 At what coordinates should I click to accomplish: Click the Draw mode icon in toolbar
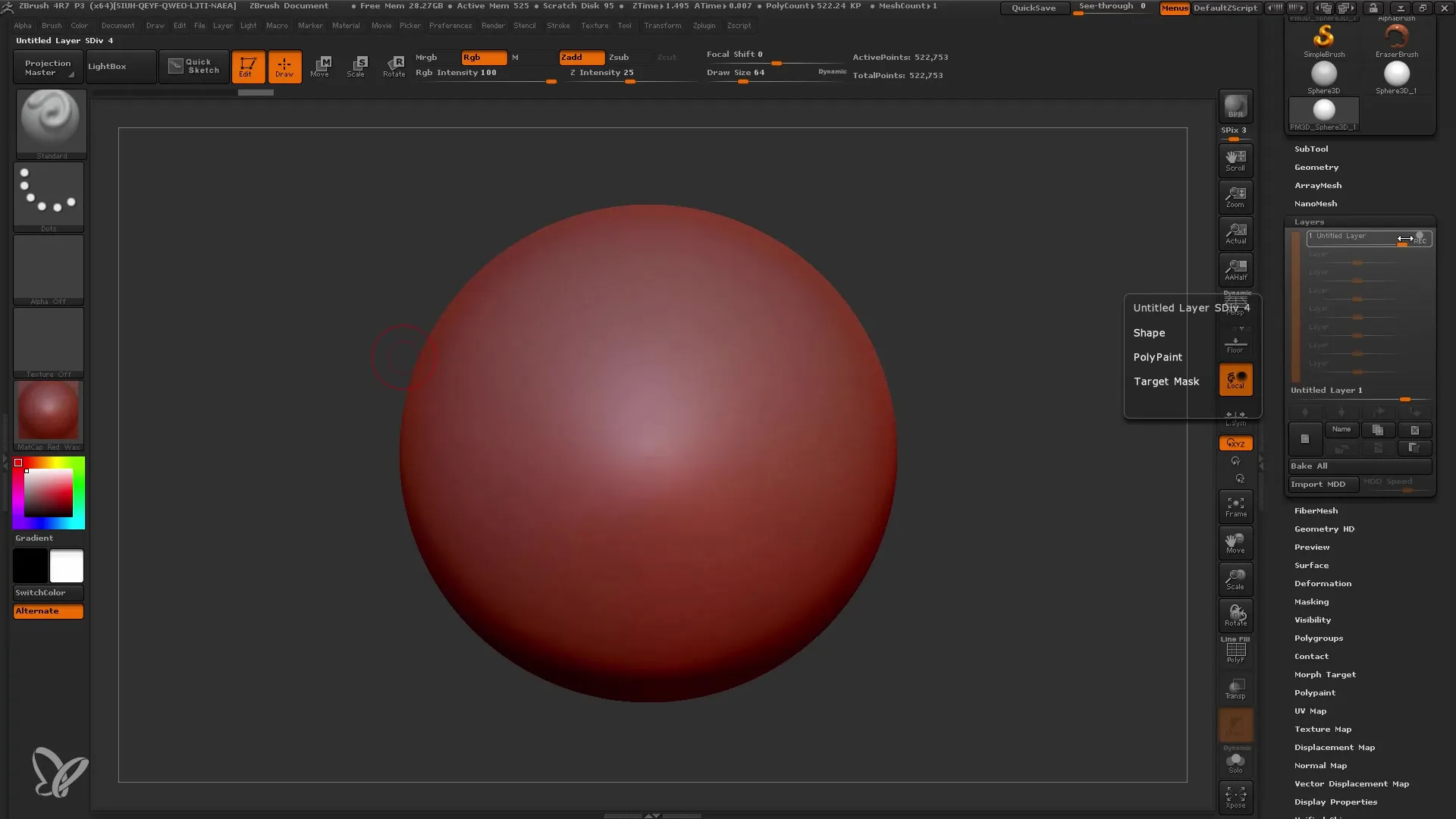click(284, 65)
